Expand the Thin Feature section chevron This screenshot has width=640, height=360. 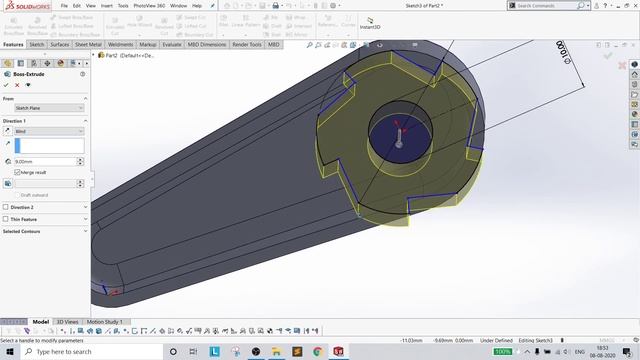tap(85, 219)
